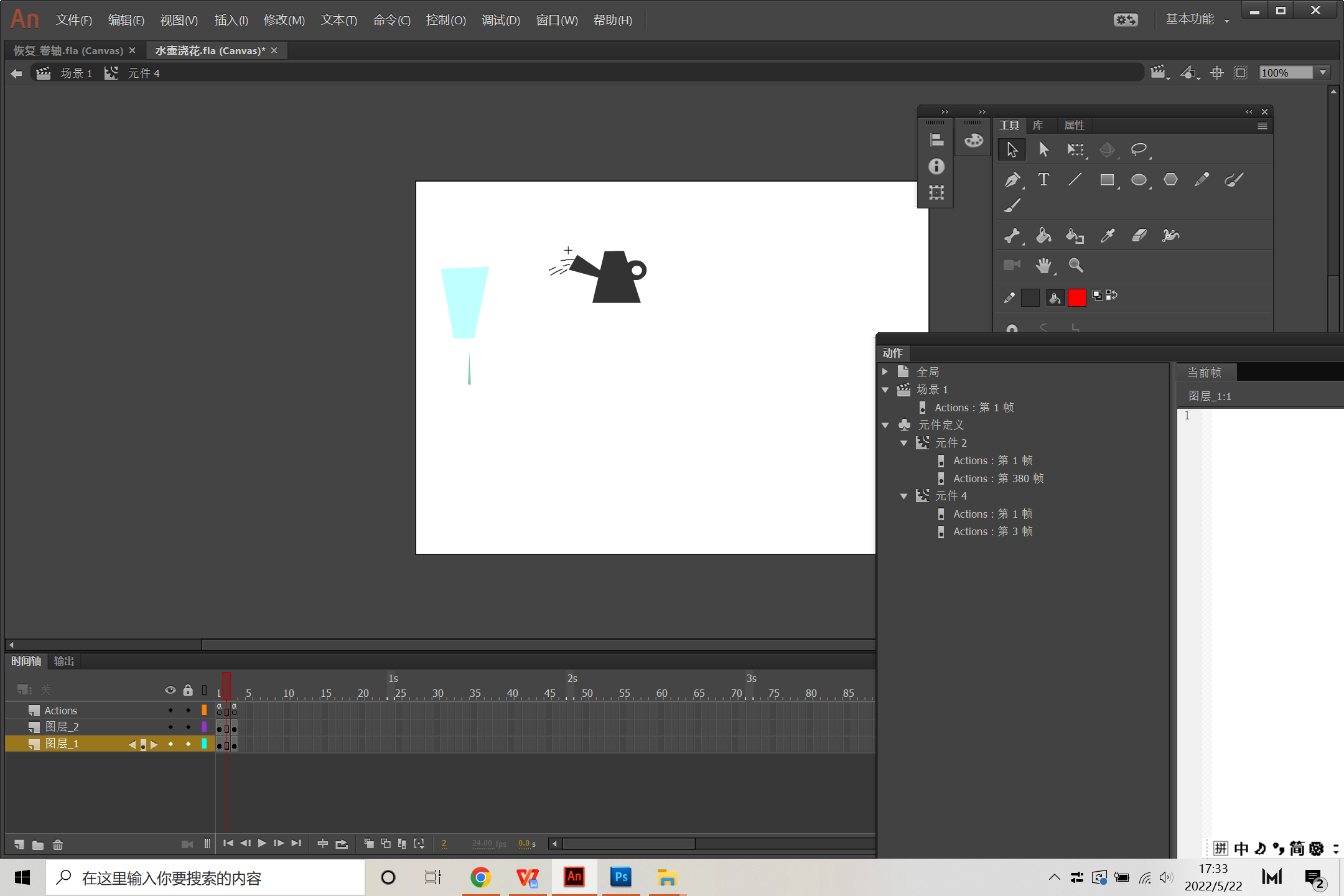Select the Zoom magnifier tool
The width and height of the screenshot is (1344, 896).
pyautogui.click(x=1076, y=266)
